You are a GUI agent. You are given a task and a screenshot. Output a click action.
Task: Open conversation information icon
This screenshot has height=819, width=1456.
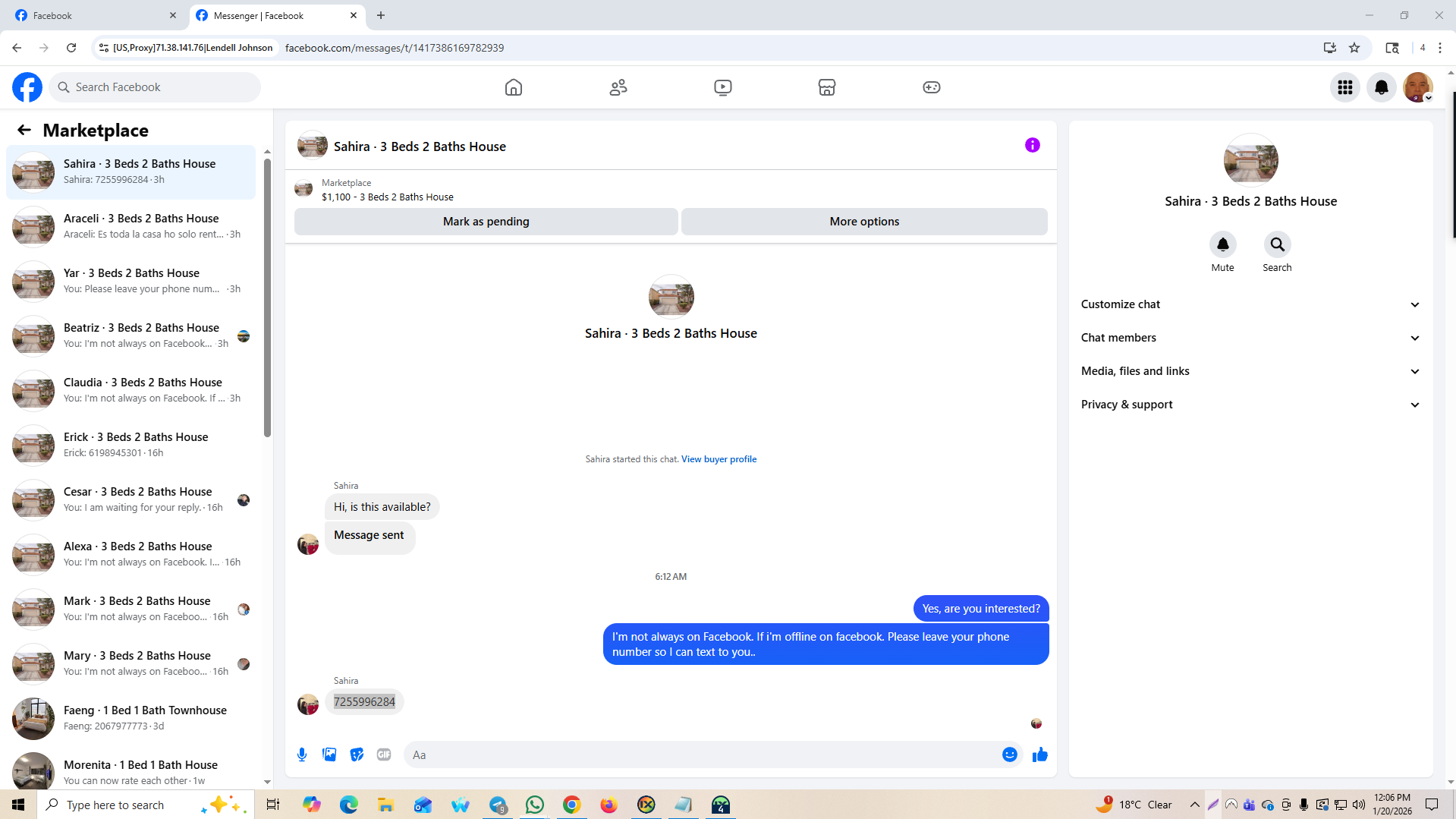pos(1033,145)
